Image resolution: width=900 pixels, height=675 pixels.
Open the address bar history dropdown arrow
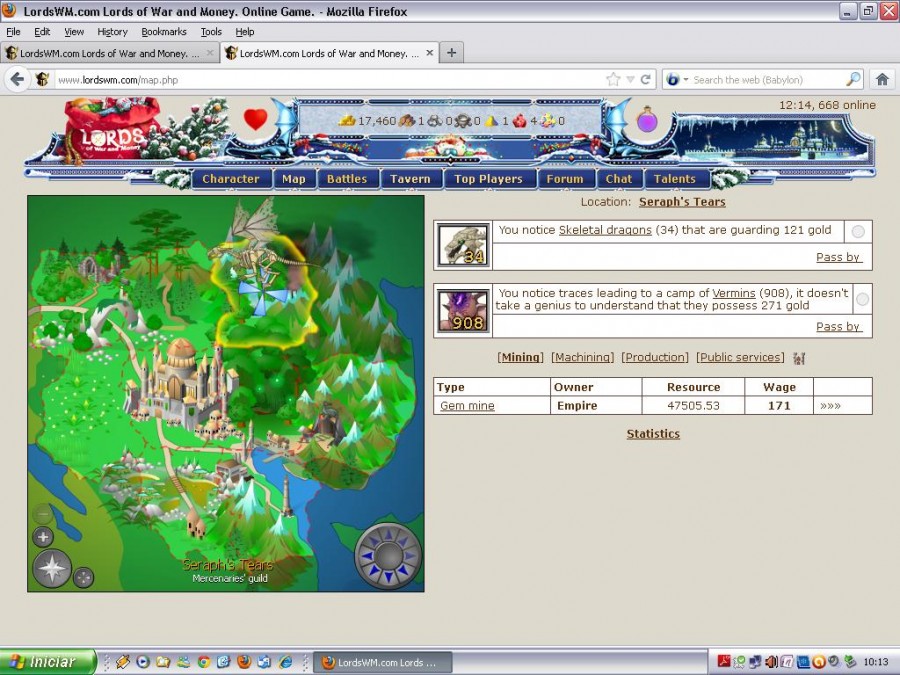point(630,80)
